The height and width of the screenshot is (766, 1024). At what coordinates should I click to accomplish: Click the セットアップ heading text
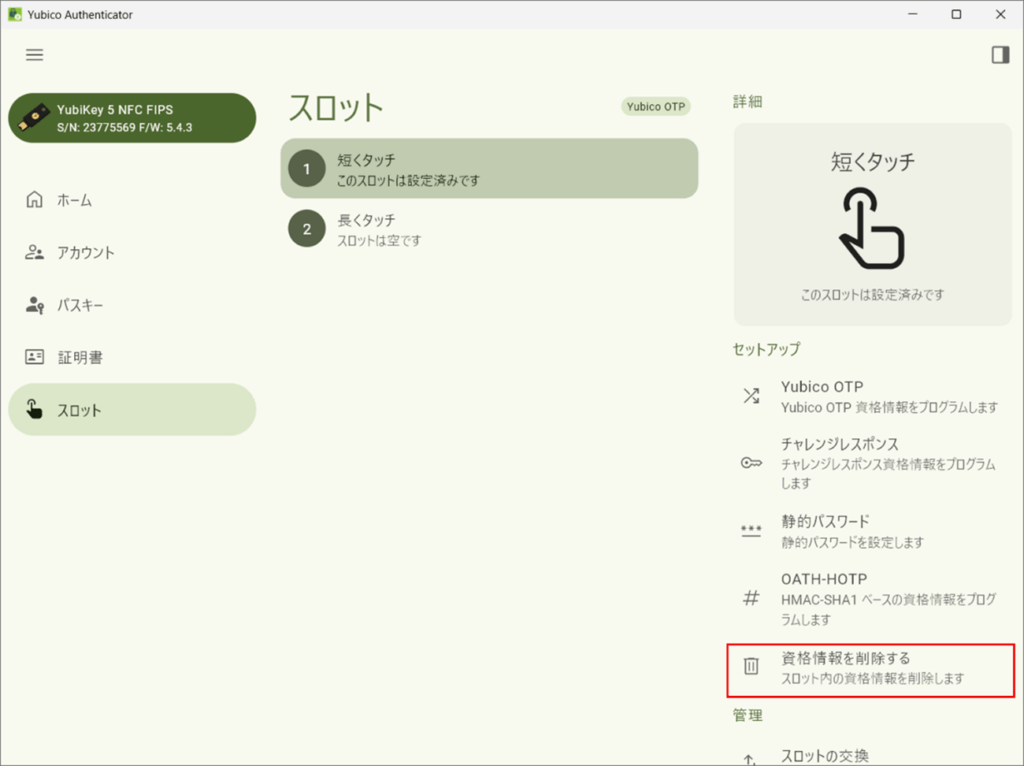point(766,349)
